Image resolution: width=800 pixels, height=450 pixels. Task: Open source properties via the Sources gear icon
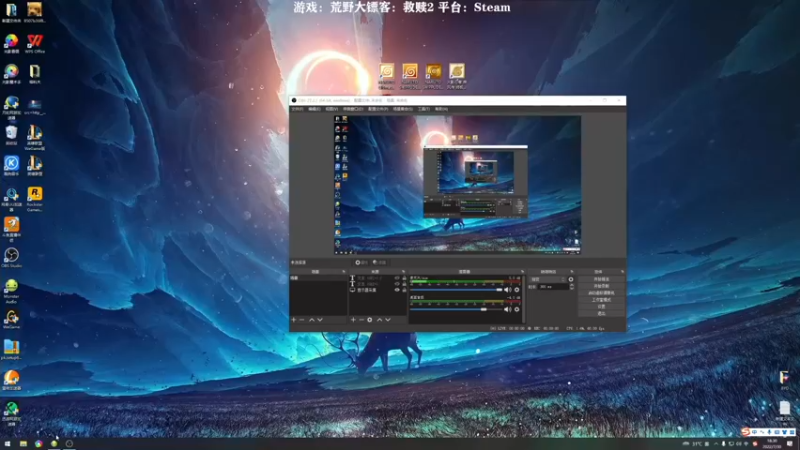coord(370,320)
